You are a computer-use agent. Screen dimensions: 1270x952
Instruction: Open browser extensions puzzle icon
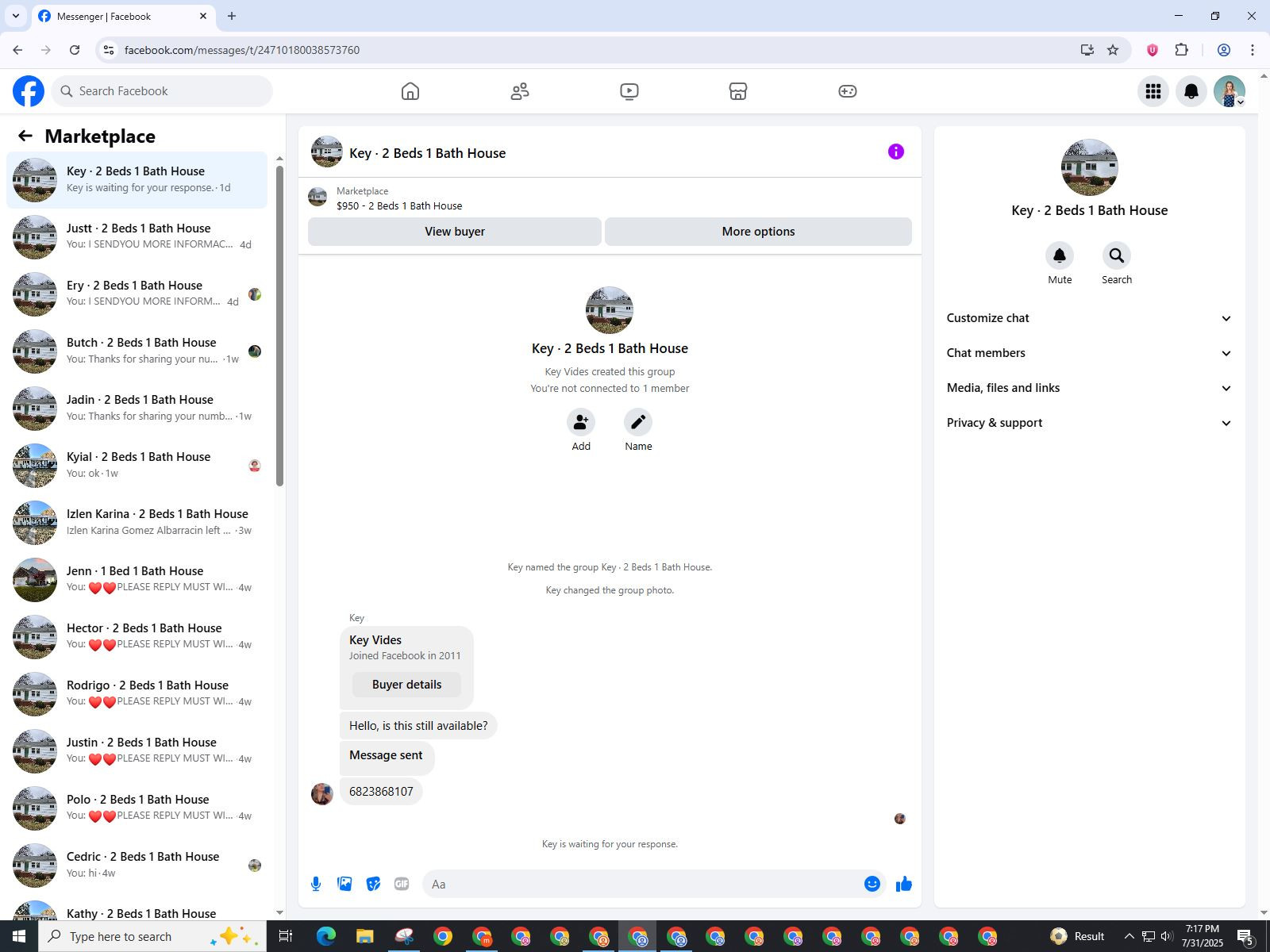(x=1182, y=50)
